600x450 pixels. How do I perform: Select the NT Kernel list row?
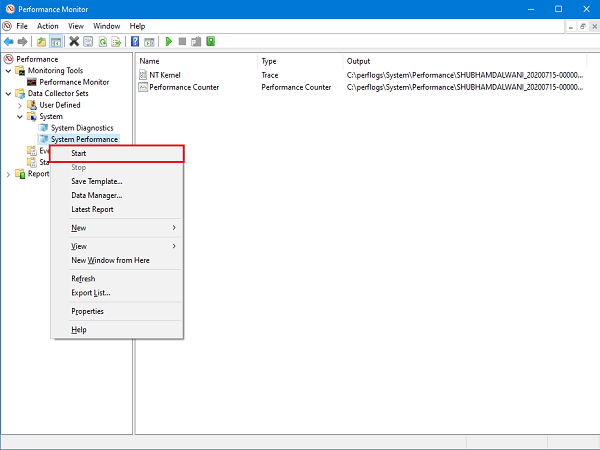(362, 75)
